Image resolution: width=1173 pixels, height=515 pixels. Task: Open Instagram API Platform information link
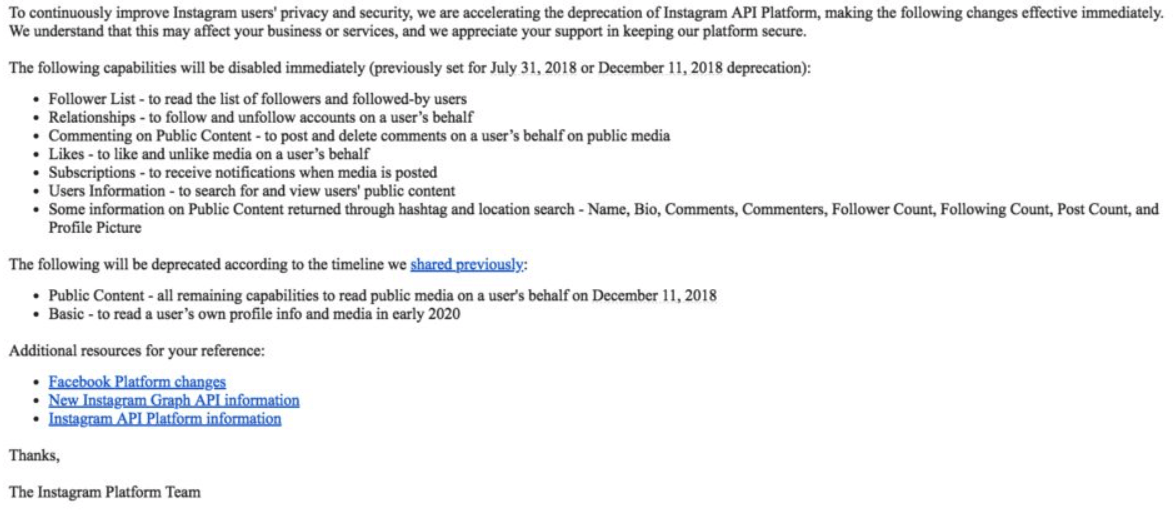[x=165, y=418]
